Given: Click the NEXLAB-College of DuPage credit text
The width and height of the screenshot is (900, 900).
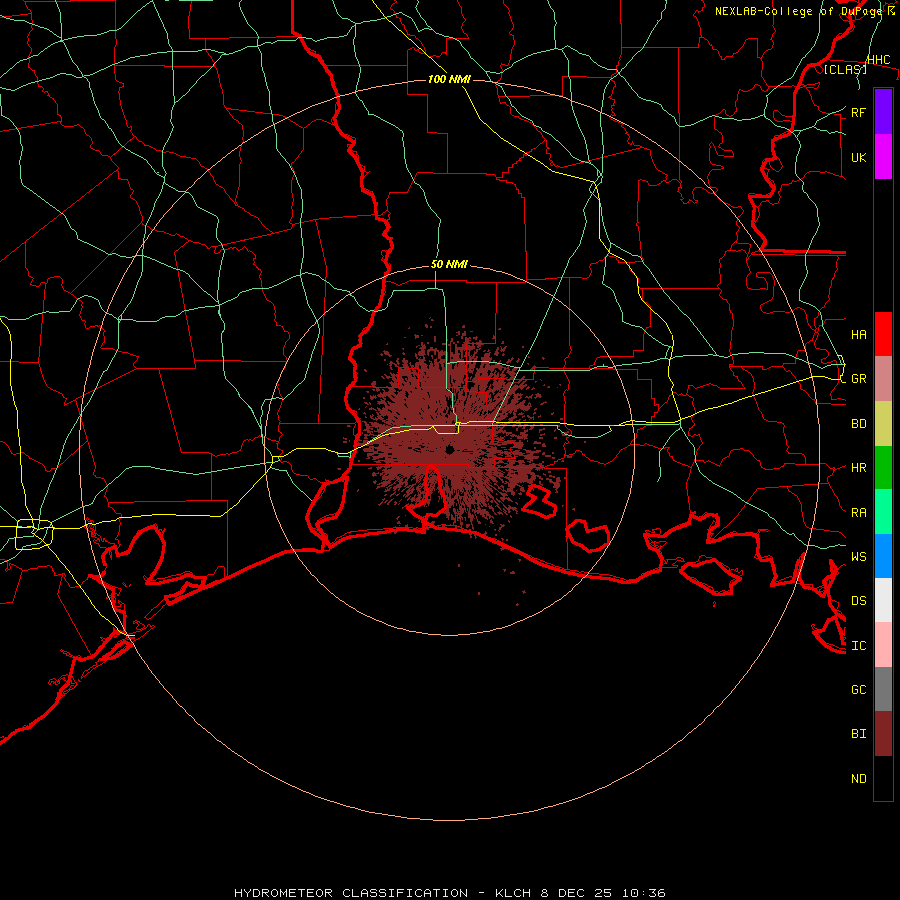Looking at the screenshot, I should tap(805, 11).
